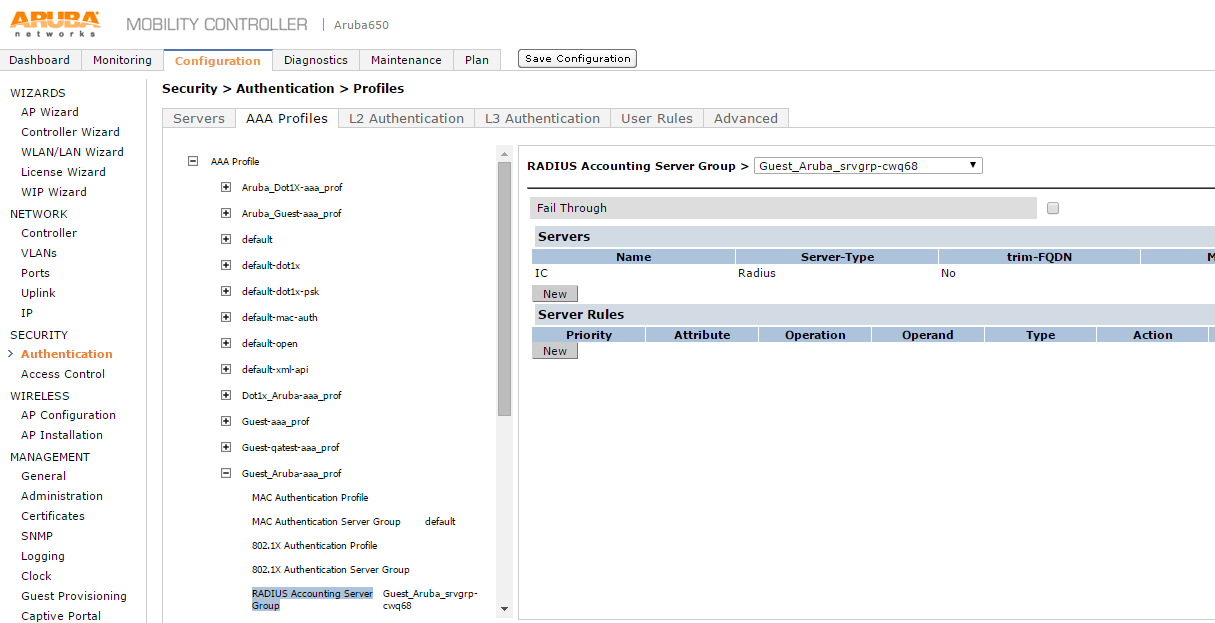Screen dimensions: 1215x623
Task: Click the tree panel scrollbar down arrow
Action: [504, 609]
